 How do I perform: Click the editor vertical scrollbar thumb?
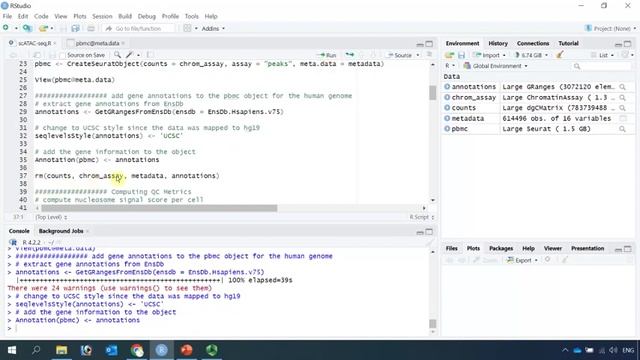click(433, 93)
